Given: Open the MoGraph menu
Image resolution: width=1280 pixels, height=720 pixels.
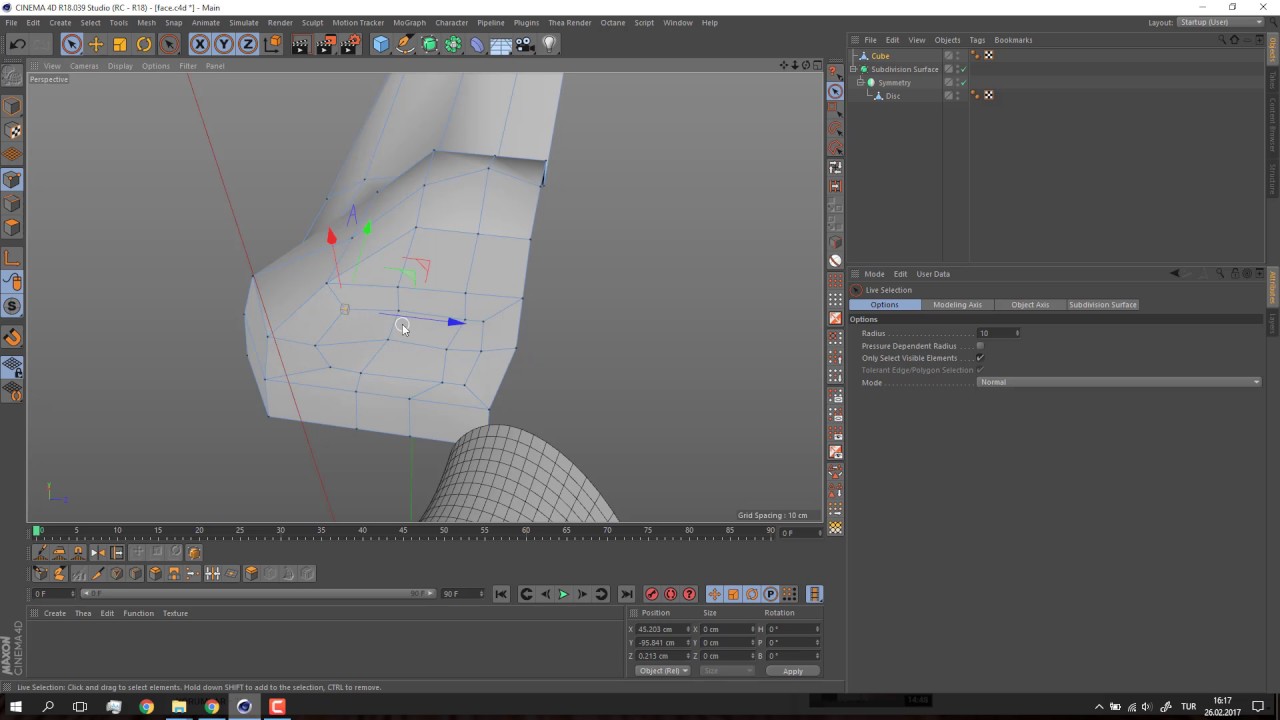Looking at the screenshot, I should pyautogui.click(x=409, y=22).
